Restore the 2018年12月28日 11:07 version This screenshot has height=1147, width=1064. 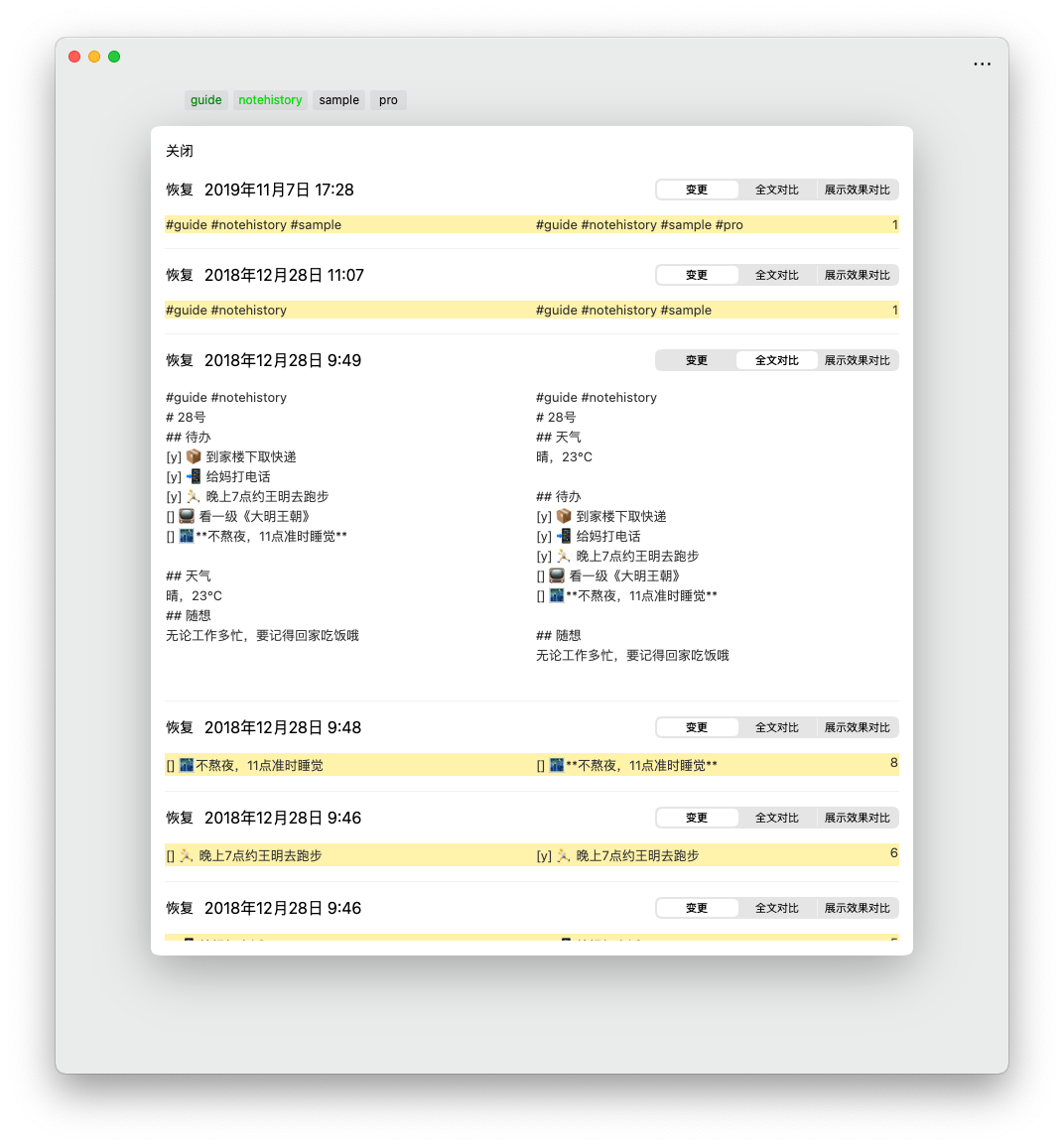pos(180,275)
